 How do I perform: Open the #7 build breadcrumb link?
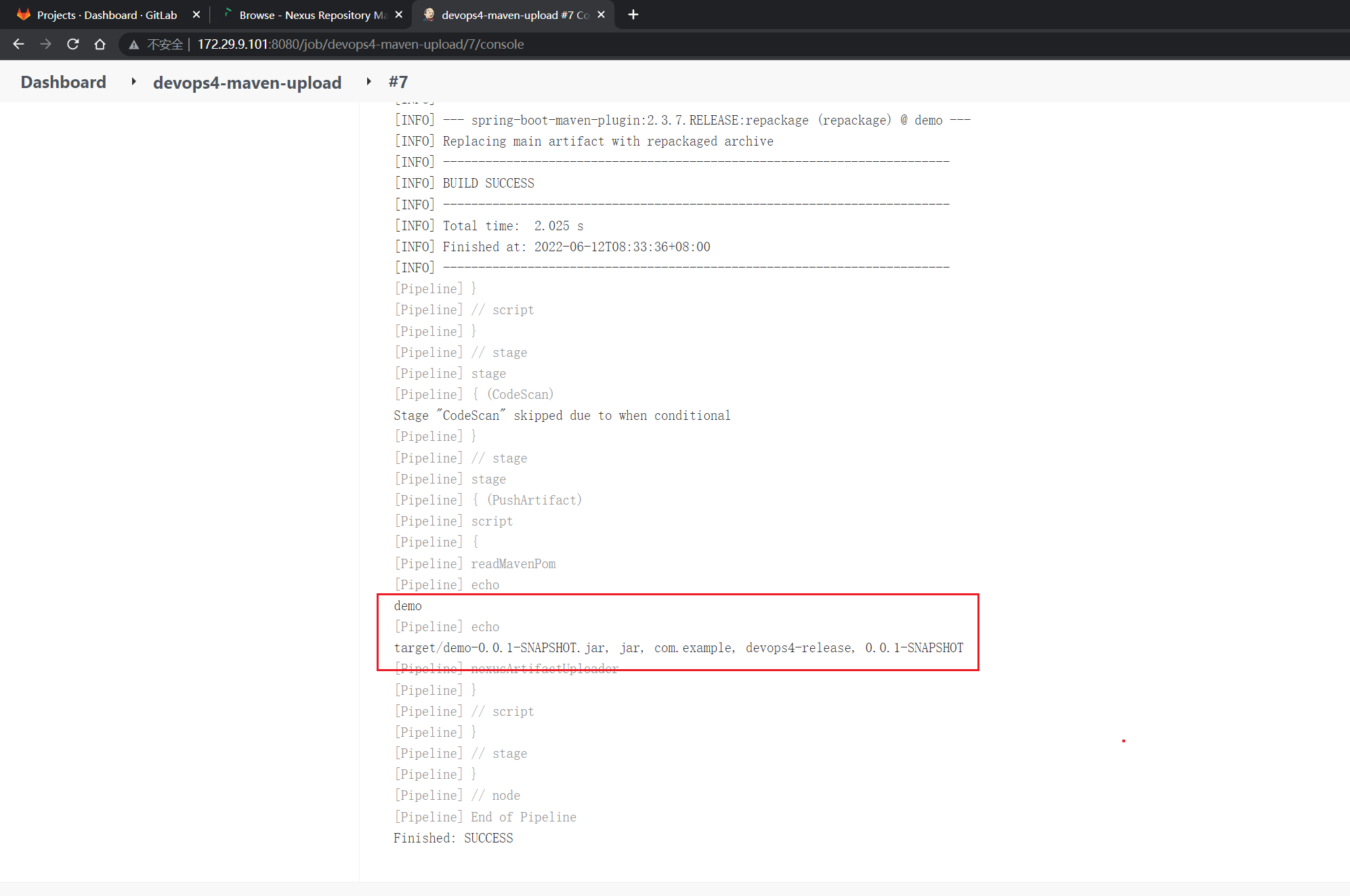(398, 82)
